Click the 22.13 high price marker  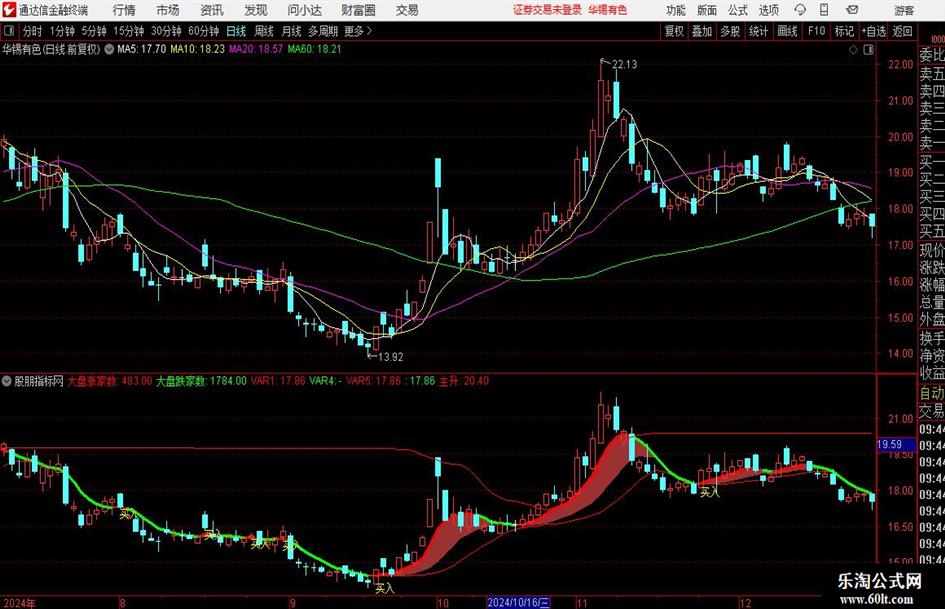pos(624,64)
